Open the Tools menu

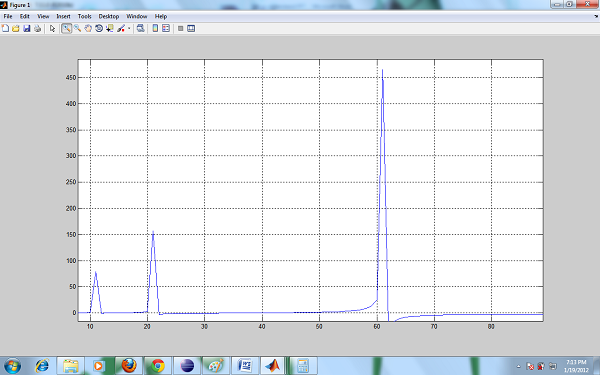[85, 16]
